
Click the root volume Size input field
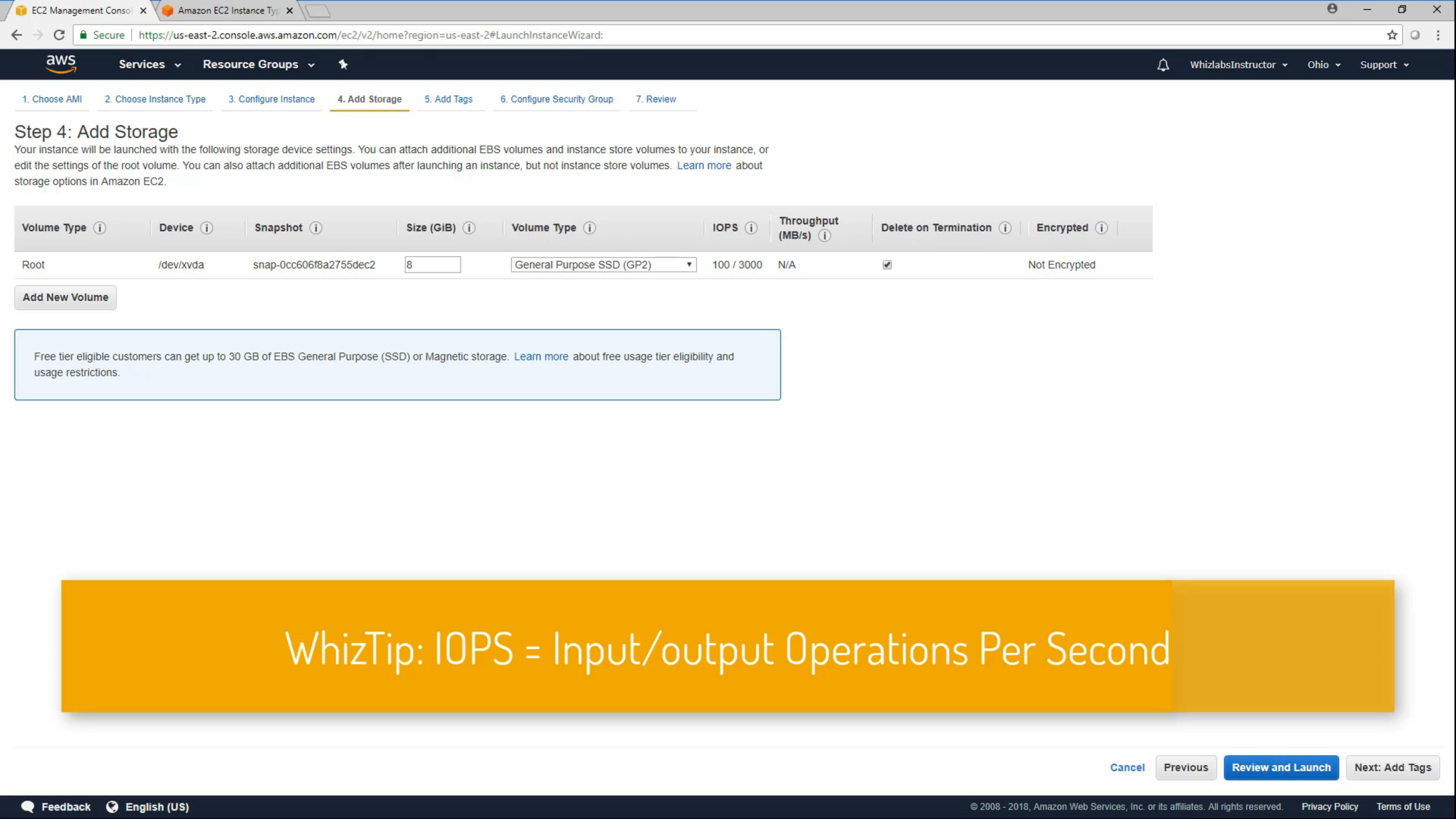[432, 265]
